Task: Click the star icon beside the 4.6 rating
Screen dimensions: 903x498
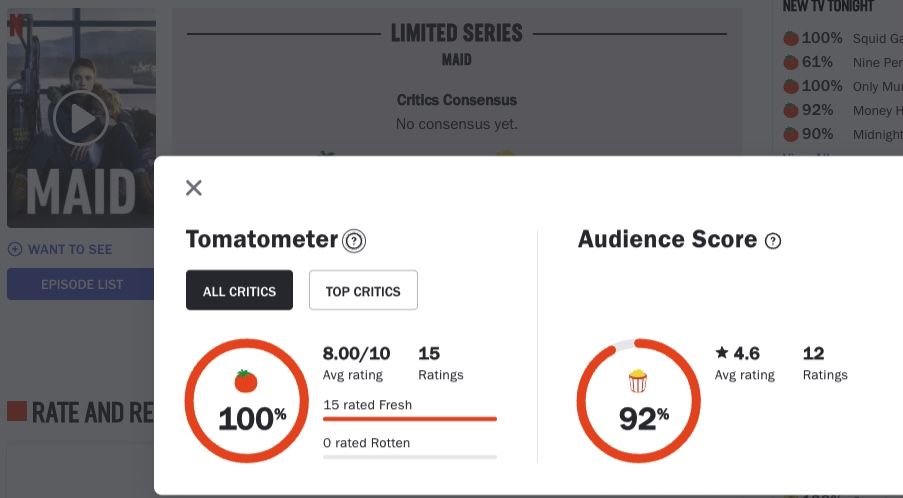Action: pyautogui.click(x=722, y=352)
